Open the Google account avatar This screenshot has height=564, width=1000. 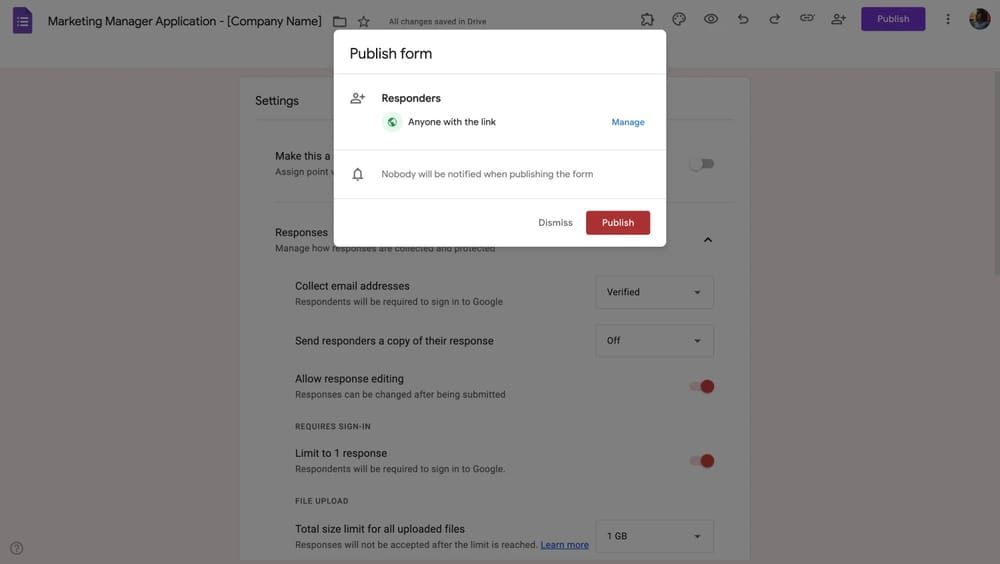tap(980, 19)
